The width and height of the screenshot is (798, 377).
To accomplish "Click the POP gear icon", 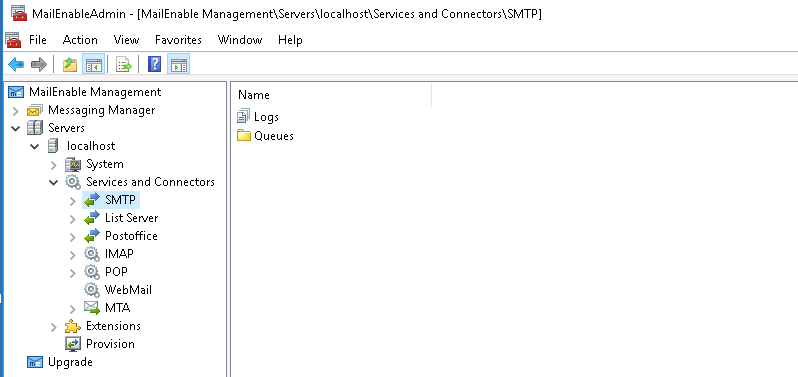I will (92, 272).
